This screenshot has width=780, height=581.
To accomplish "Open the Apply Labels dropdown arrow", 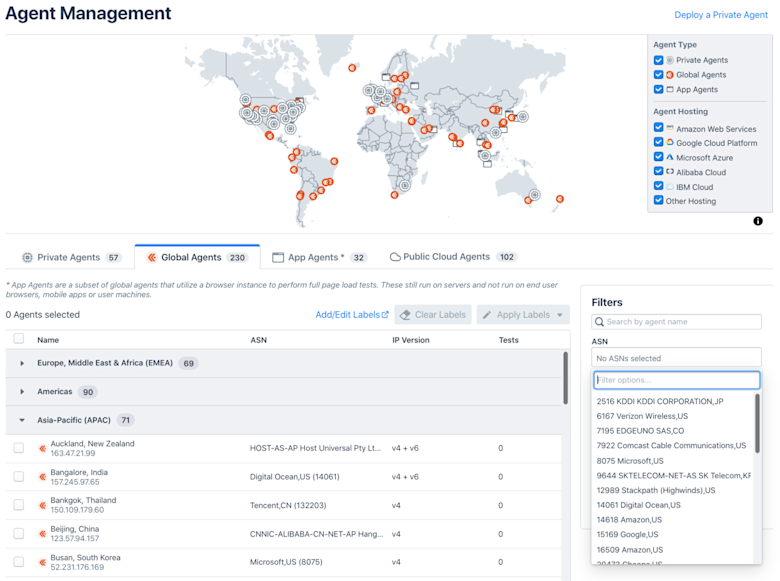I will click(x=560, y=315).
